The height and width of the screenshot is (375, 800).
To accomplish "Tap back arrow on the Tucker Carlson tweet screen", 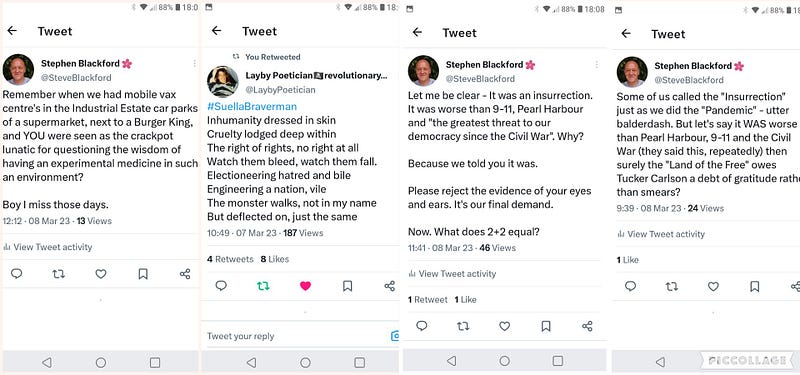I will 626,34.
